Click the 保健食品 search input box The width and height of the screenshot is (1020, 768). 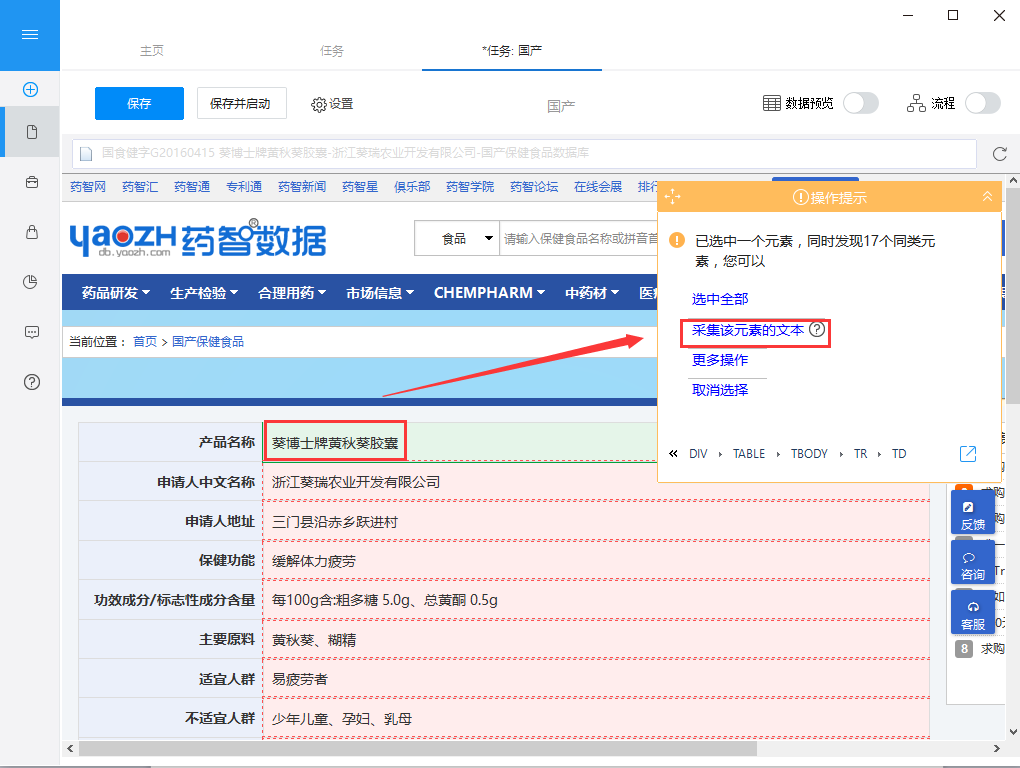pyautogui.click(x=579, y=239)
